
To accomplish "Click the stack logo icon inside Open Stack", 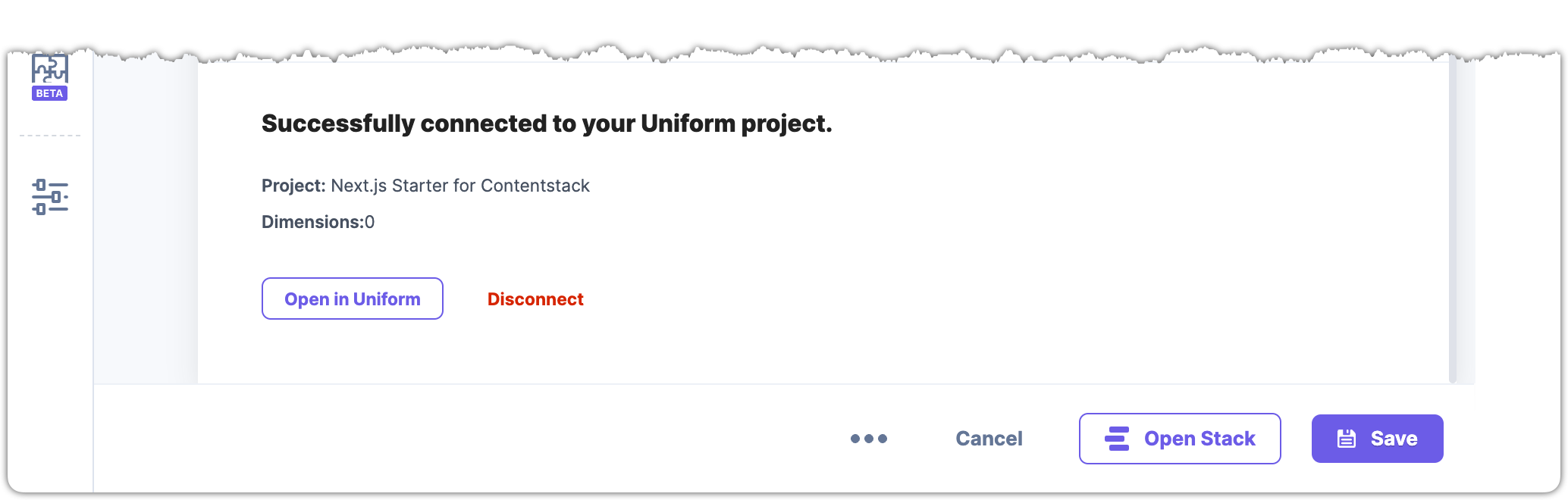I will click(1117, 439).
